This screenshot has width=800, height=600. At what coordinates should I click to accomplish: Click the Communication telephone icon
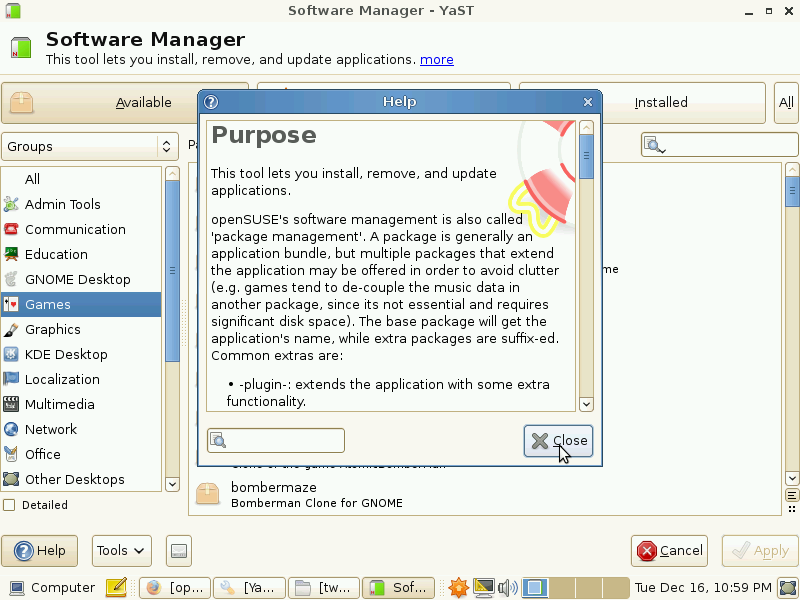(x=11, y=230)
